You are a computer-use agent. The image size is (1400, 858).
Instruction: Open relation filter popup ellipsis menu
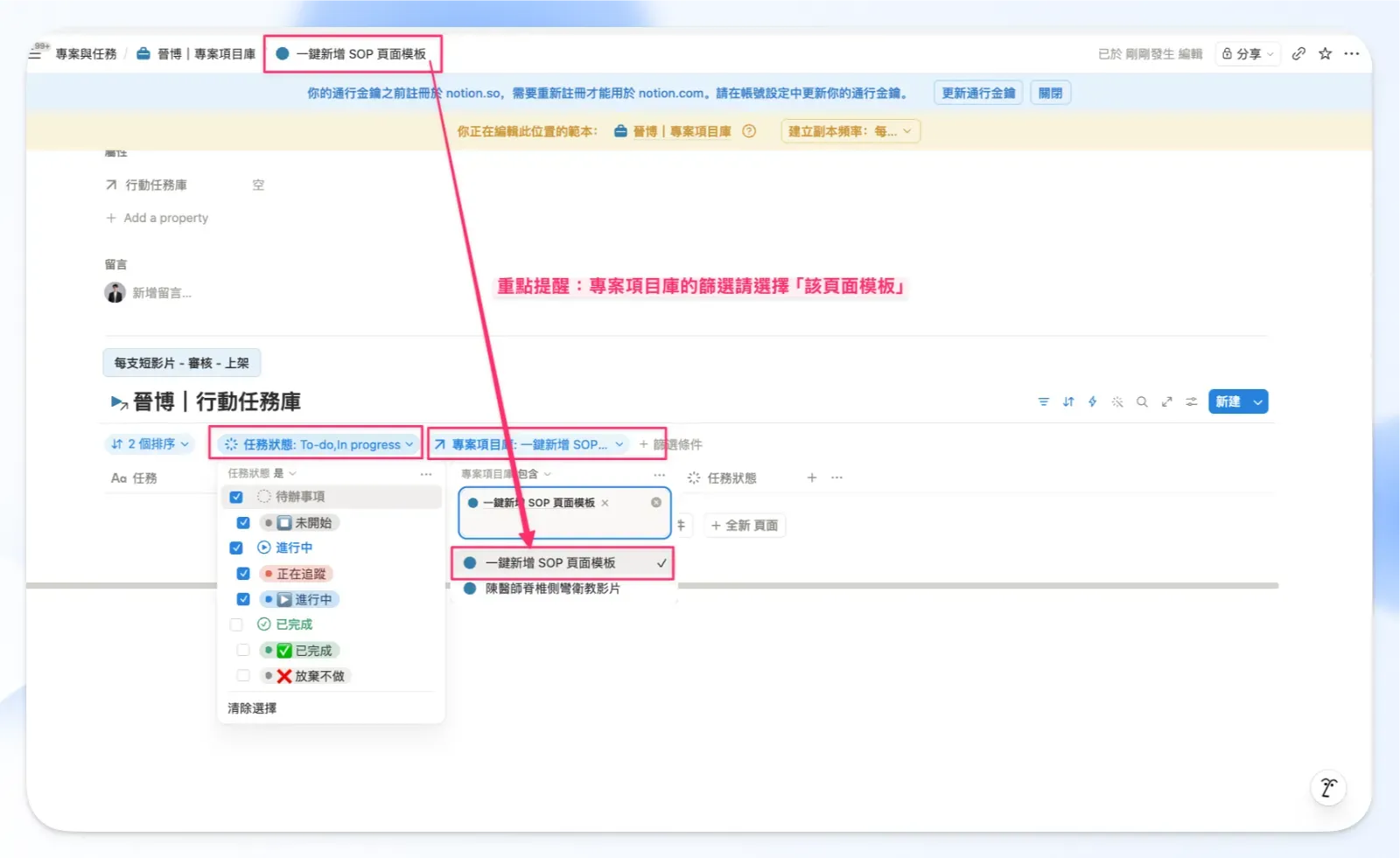click(659, 473)
